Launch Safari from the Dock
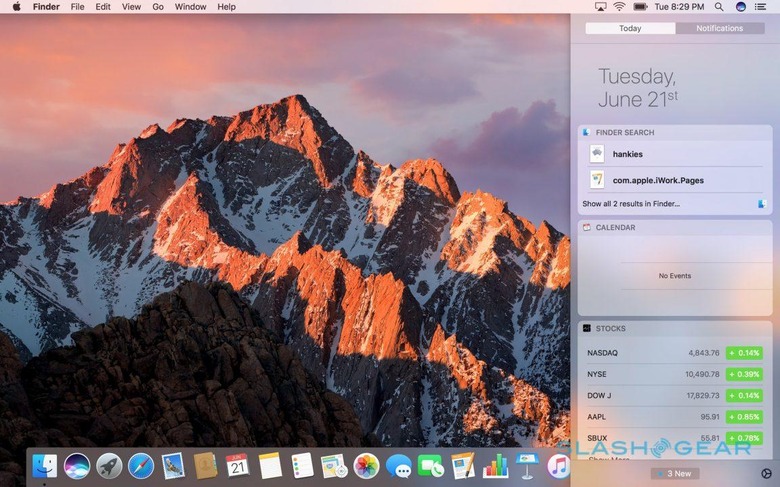 pos(140,465)
